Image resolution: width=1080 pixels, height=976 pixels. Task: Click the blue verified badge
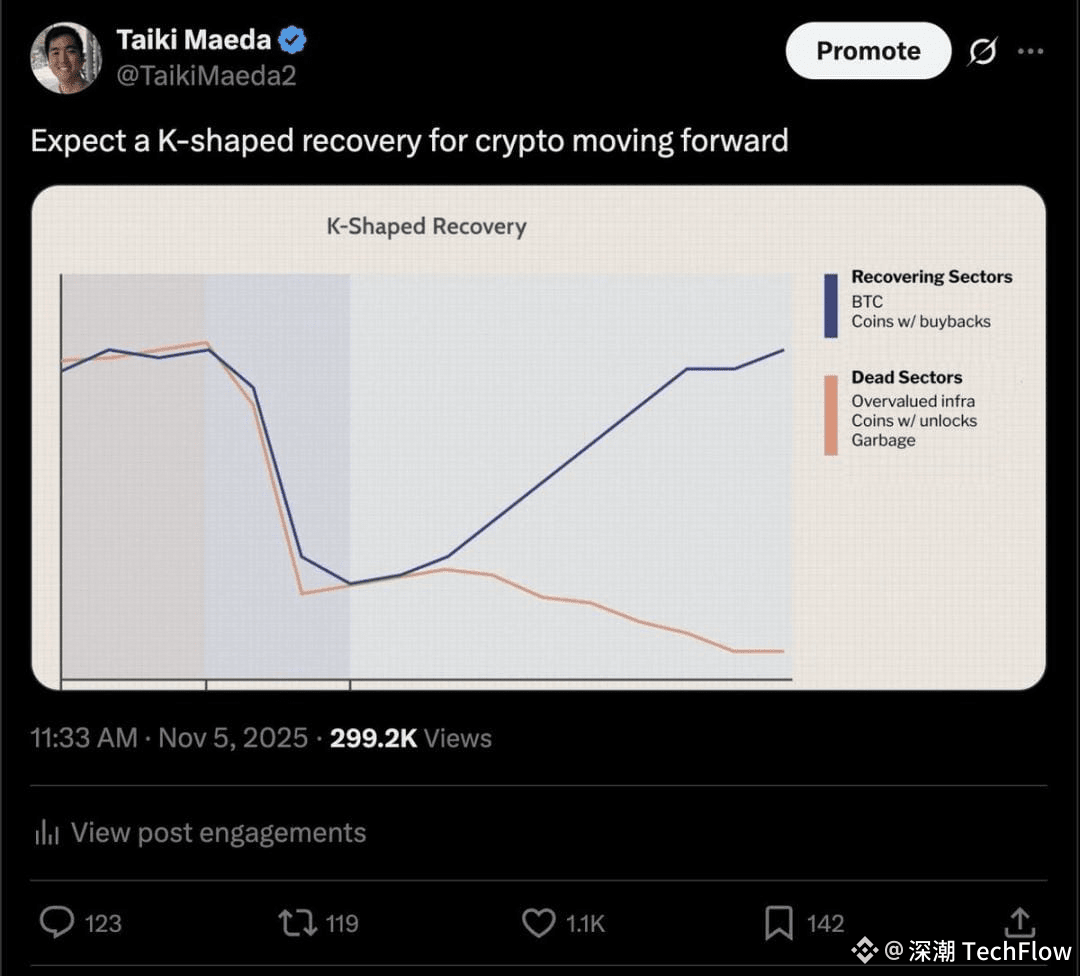pos(292,40)
